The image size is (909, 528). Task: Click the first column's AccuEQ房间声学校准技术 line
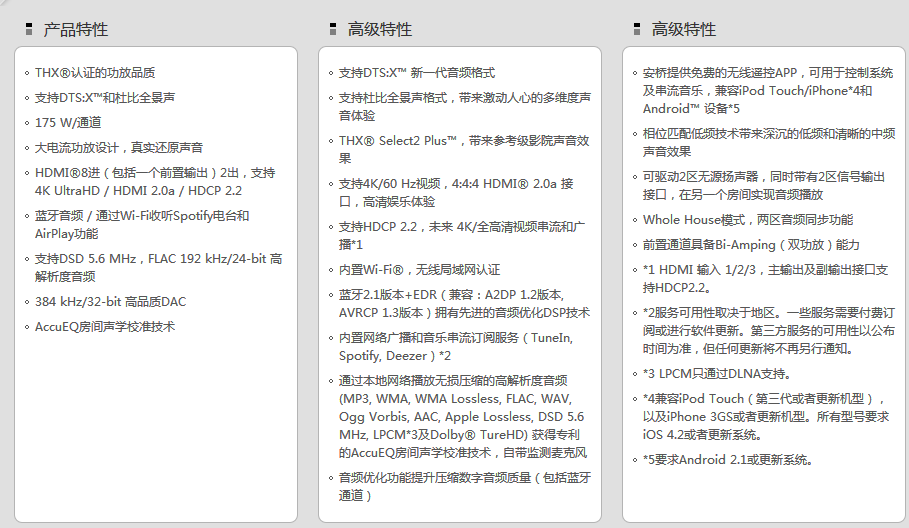105,326
